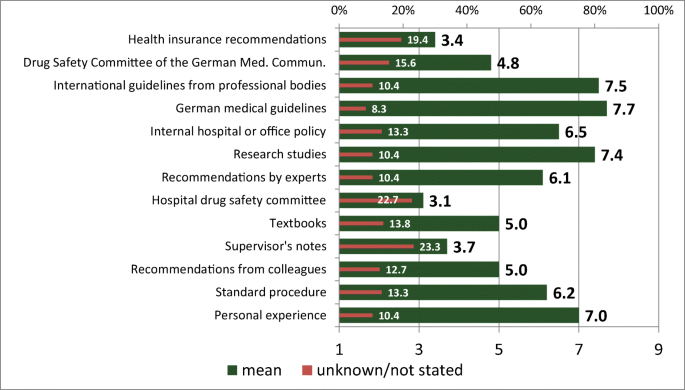
Task: Click the German medical guidelines green bar
Action: coord(473,109)
